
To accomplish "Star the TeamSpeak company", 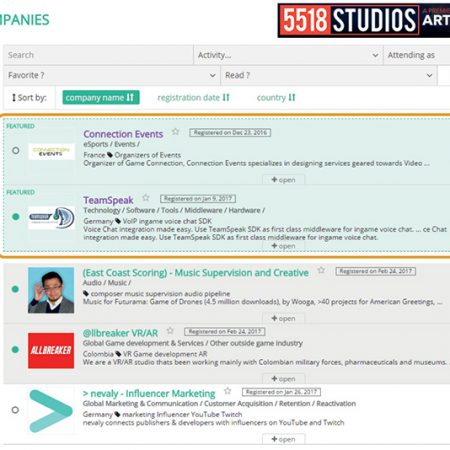I will click(146, 198).
